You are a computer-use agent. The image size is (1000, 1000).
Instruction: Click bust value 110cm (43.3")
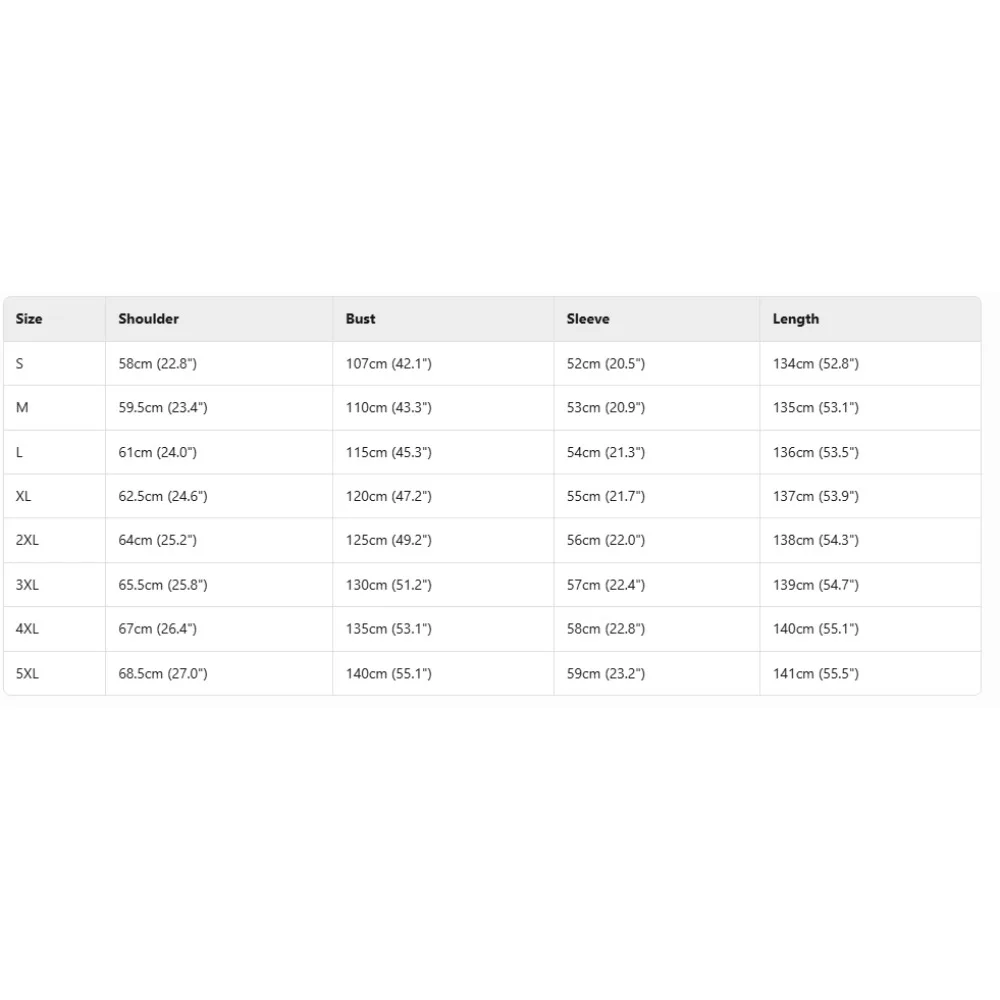(389, 408)
